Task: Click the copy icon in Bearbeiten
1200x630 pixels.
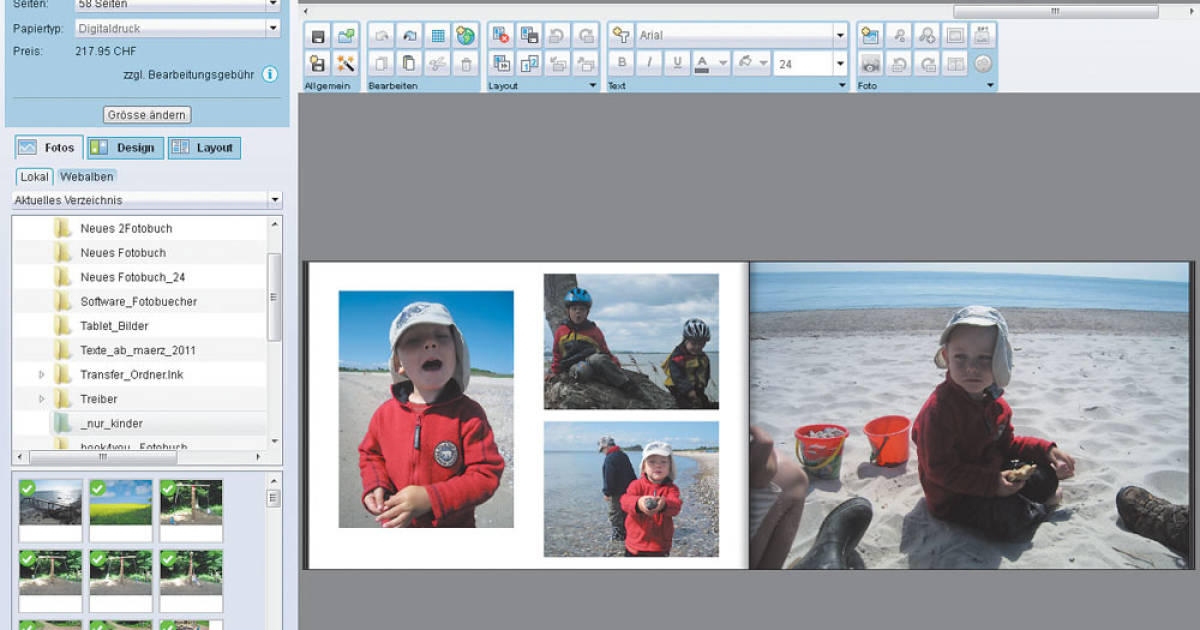Action: click(x=381, y=64)
